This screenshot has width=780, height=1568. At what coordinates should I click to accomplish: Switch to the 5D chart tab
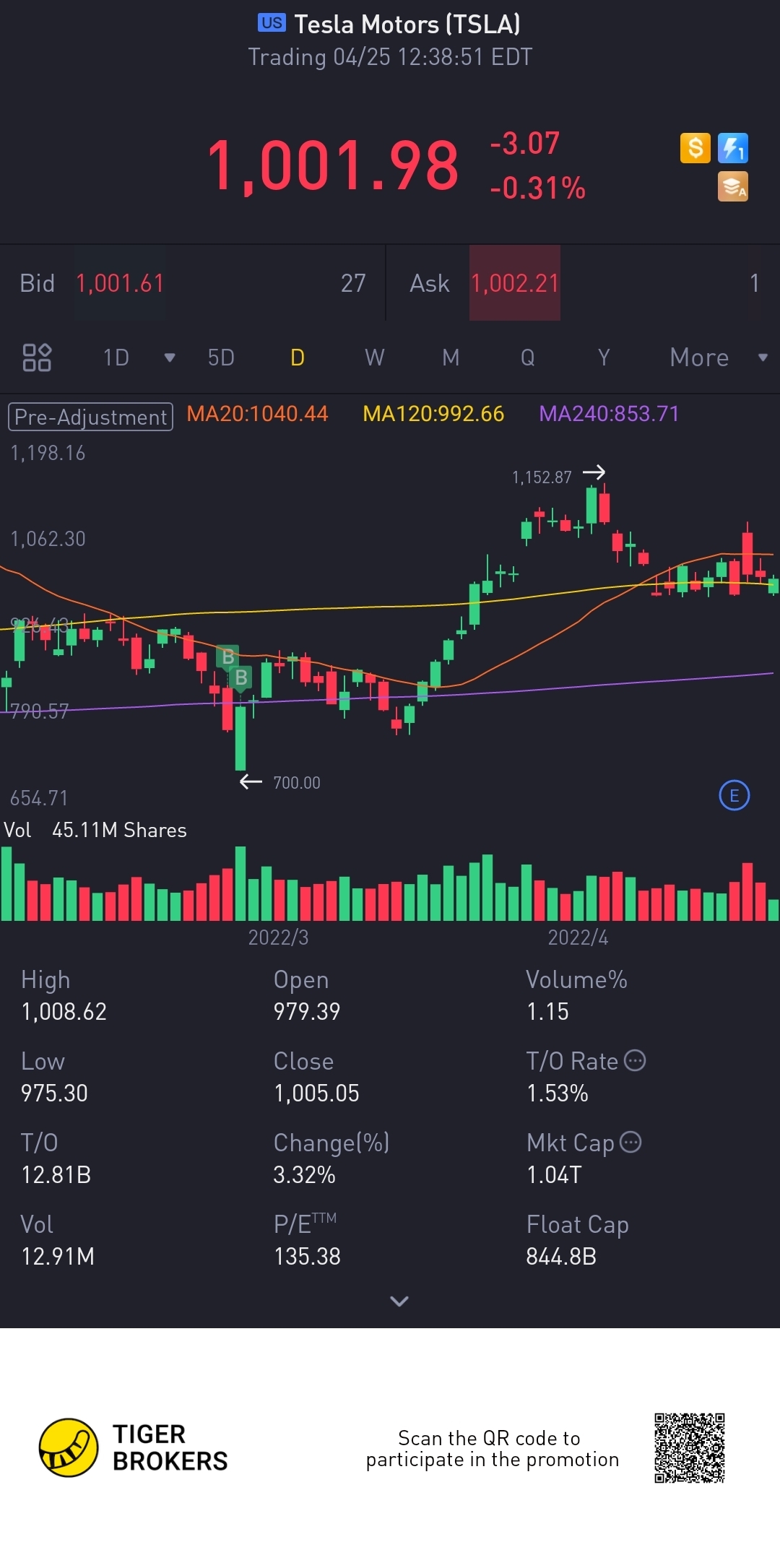(x=221, y=358)
